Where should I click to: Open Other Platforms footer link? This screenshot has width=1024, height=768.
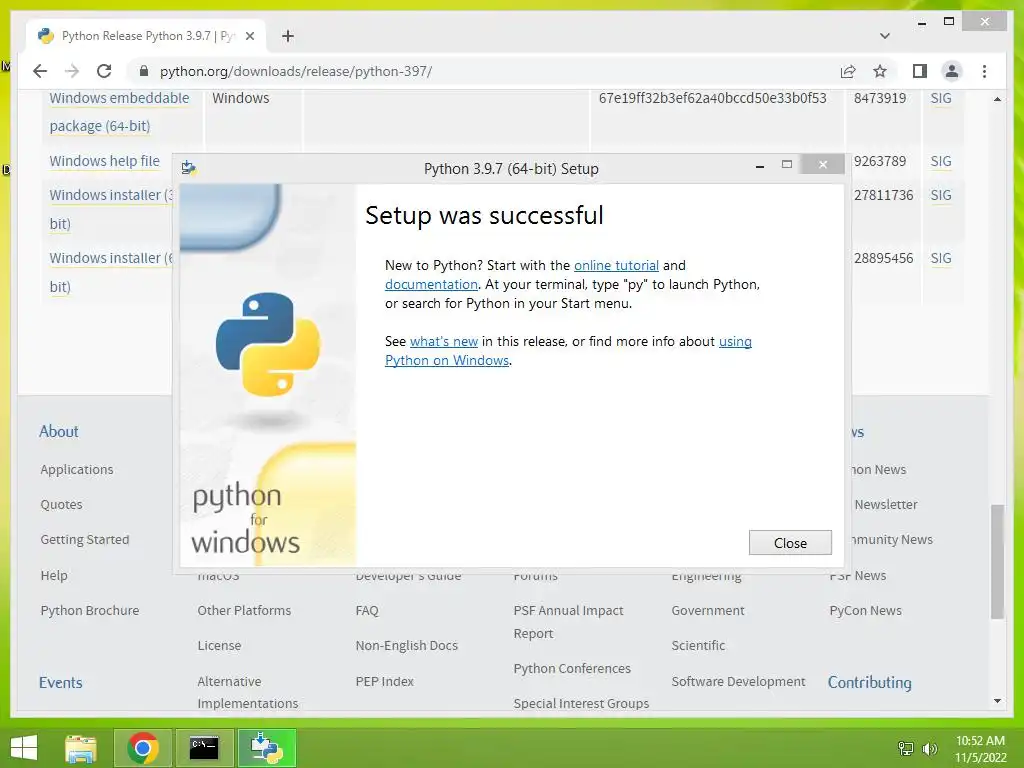[244, 610]
